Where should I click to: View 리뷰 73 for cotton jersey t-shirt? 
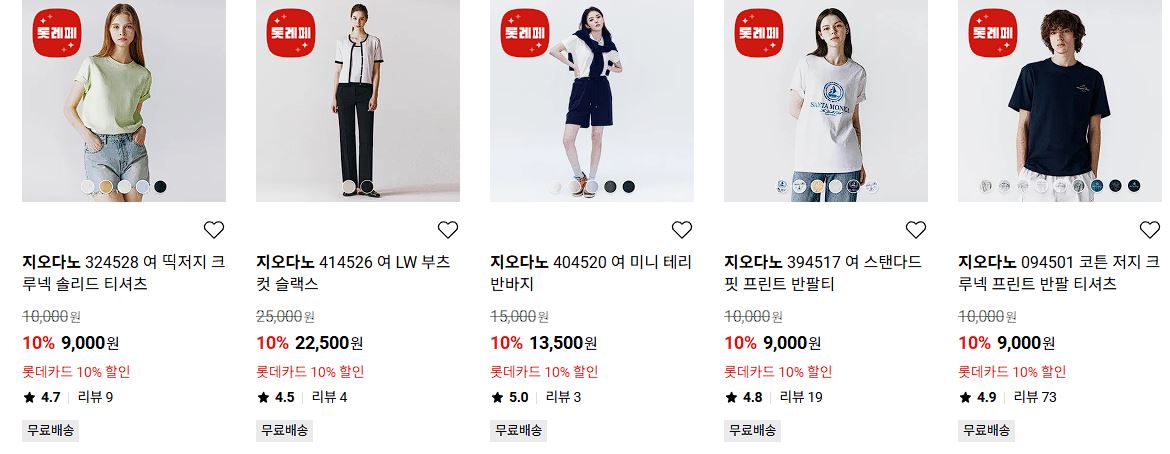1035,397
